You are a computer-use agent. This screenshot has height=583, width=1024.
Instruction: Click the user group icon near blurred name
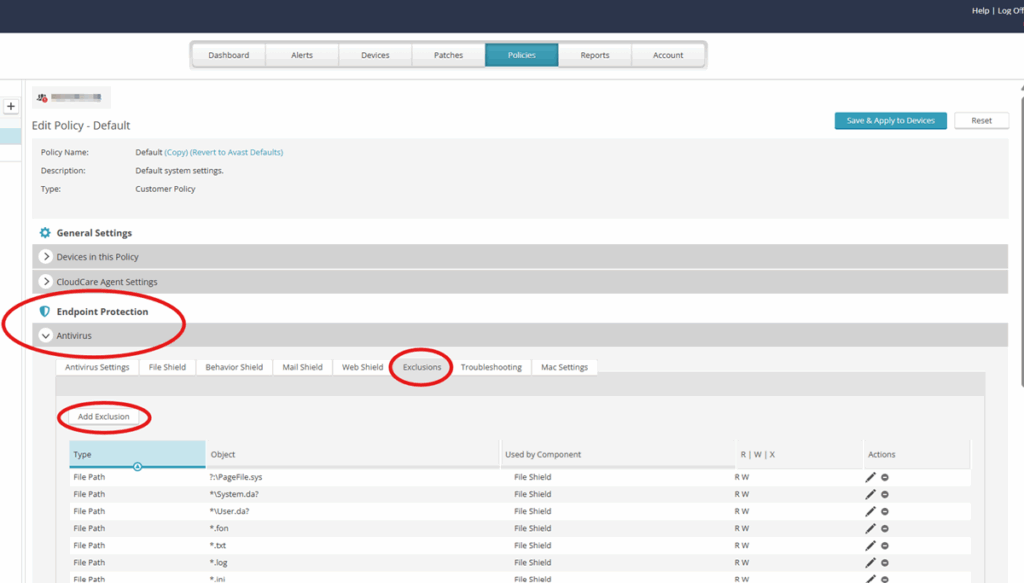(42, 97)
